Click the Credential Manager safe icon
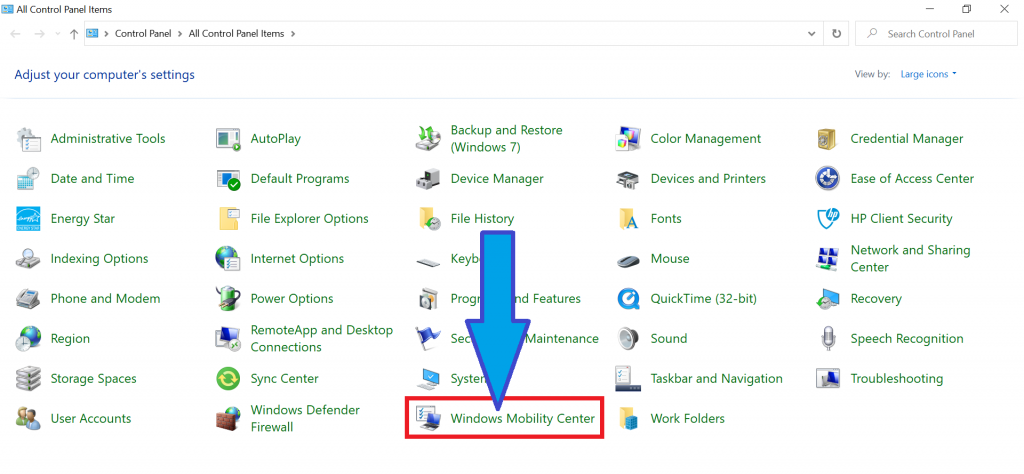The image size is (1024, 474). click(x=827, y=139)
